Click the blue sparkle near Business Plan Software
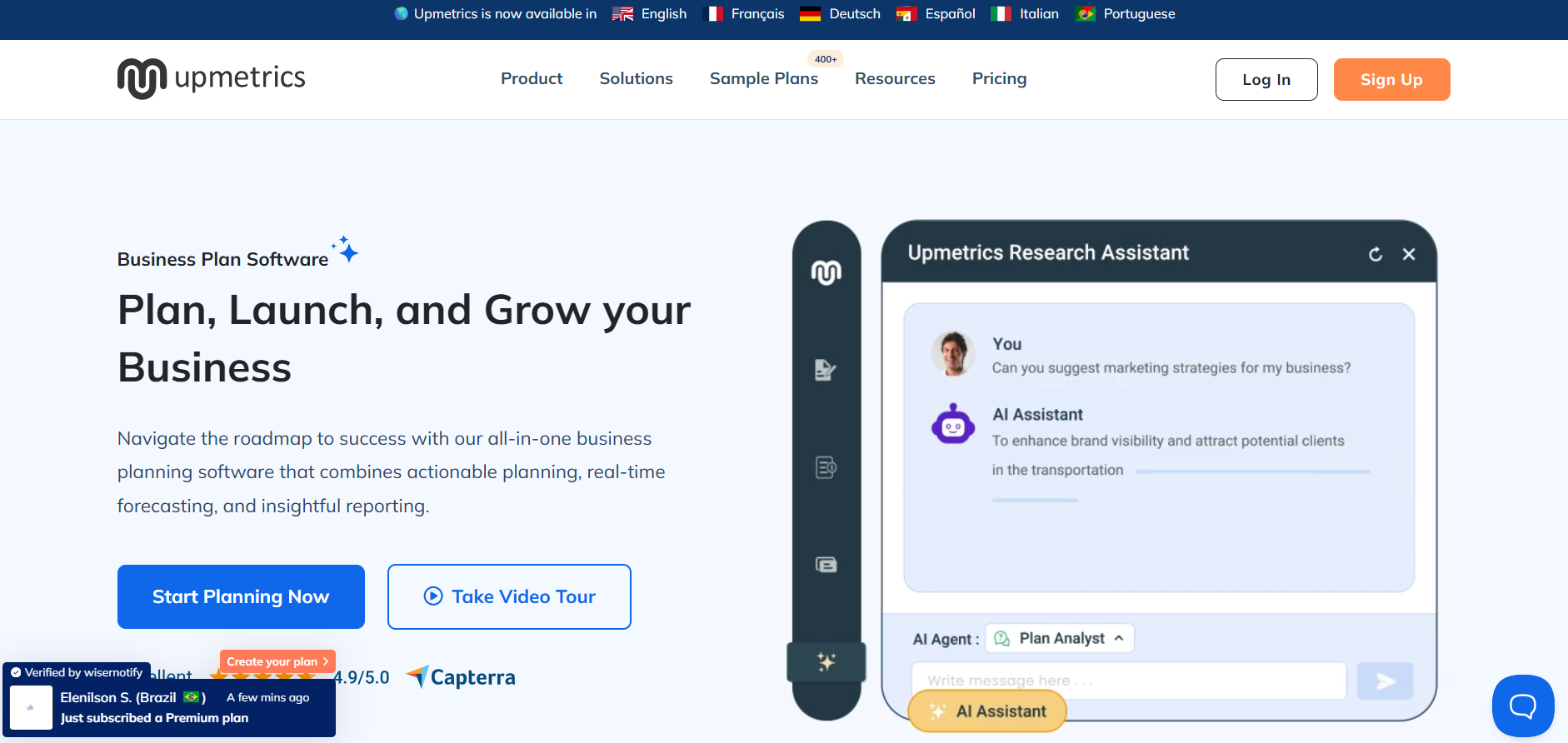The height and width of the screenshot is (743, 1568). [x=346, y=249]
